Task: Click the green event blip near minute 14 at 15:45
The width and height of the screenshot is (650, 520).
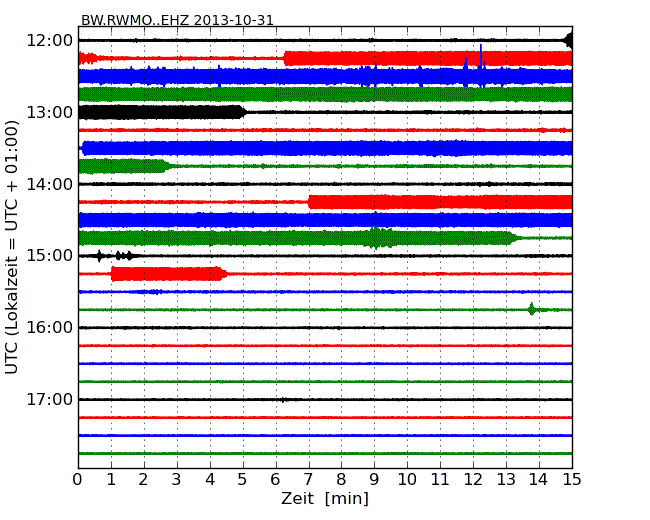Action: (x=531, y=309)
